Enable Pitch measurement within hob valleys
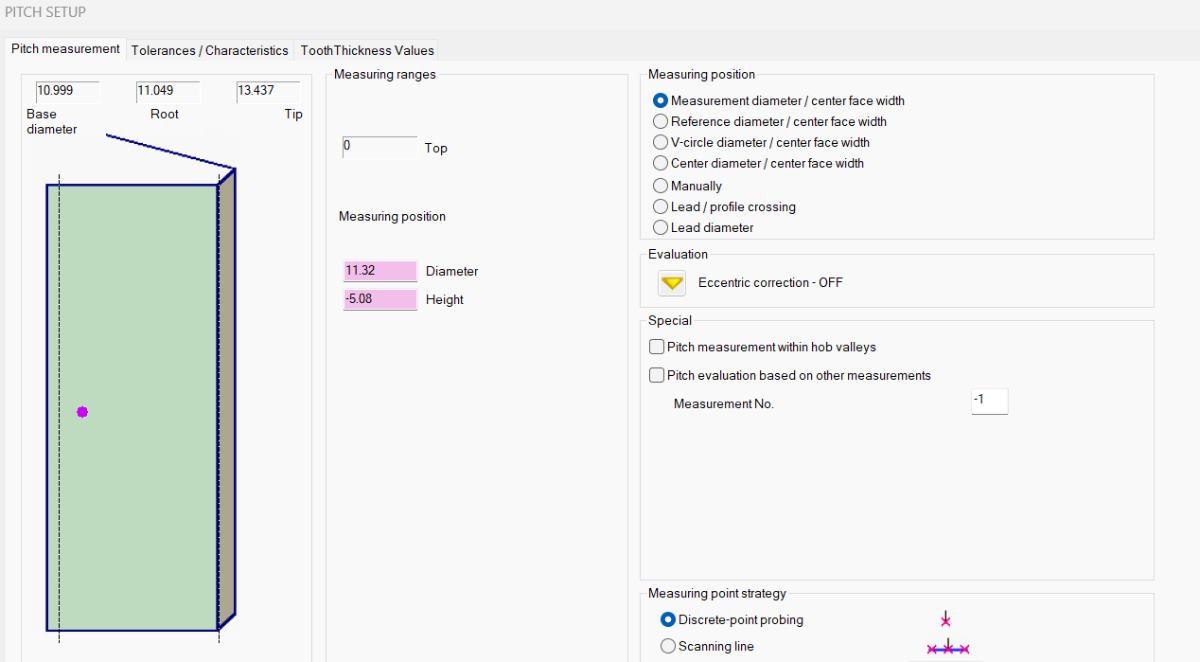 click(657, 347)
